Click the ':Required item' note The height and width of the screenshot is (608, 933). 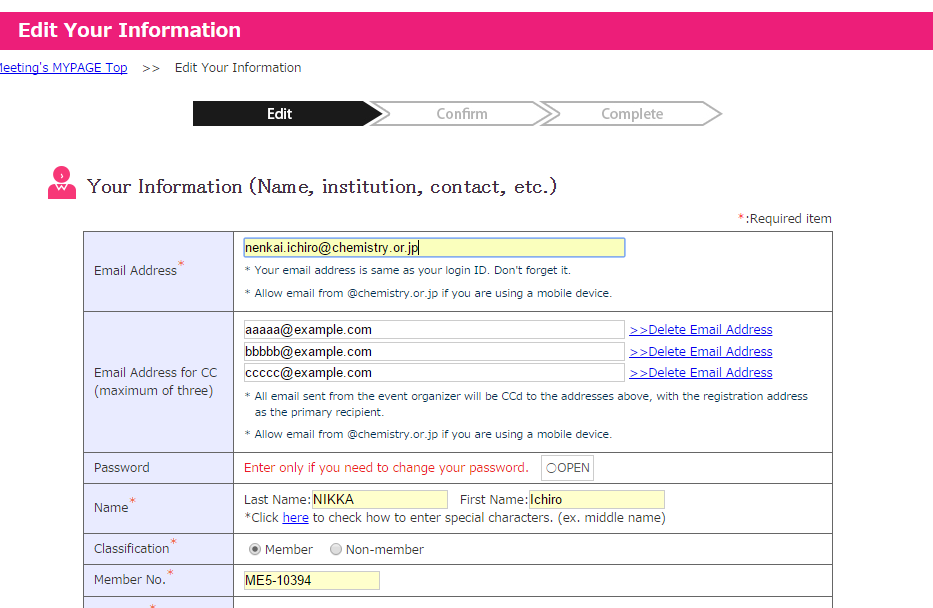point(785,218)
